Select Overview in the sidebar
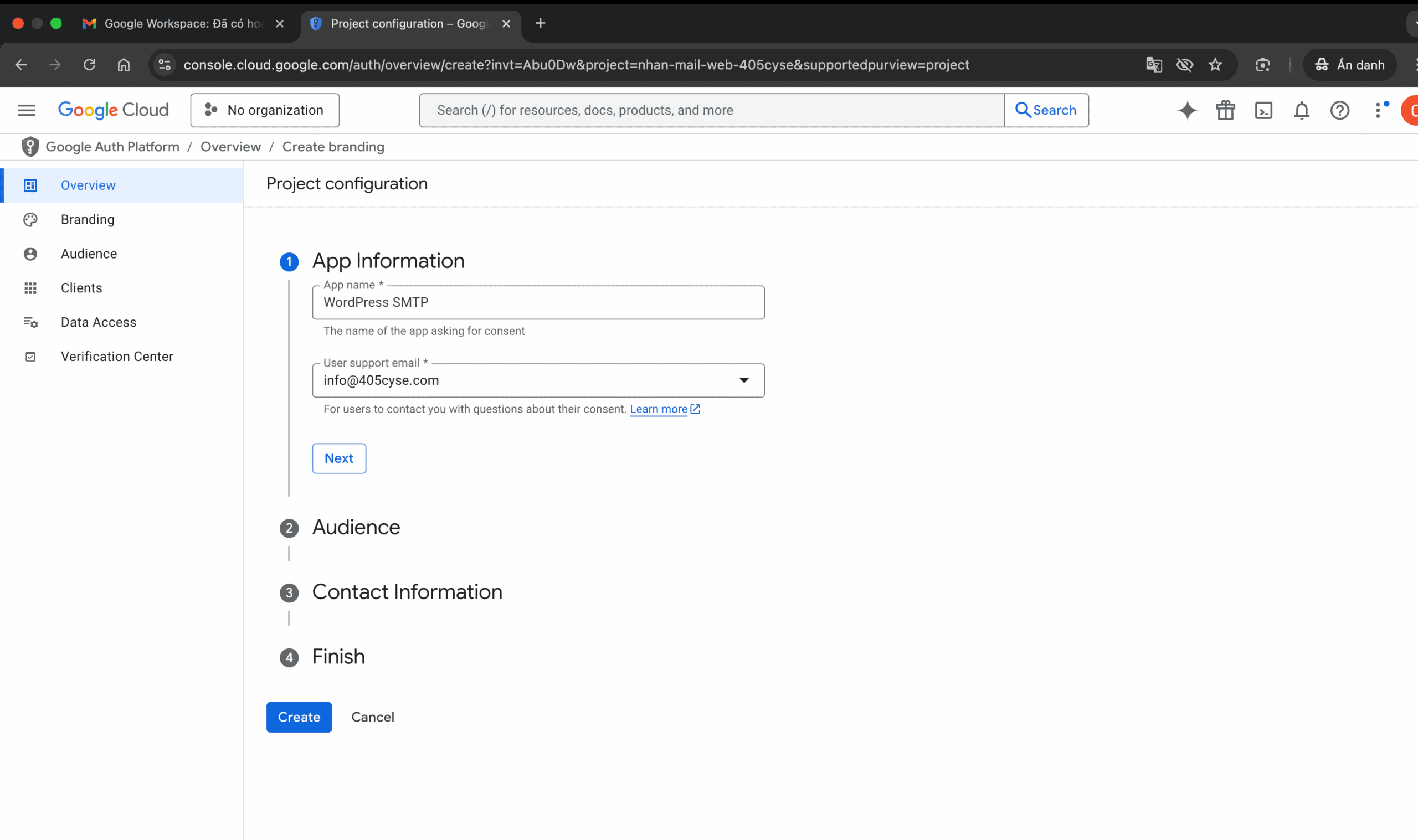This screenshot has height=840, width=1418. (x=122, y=185)
